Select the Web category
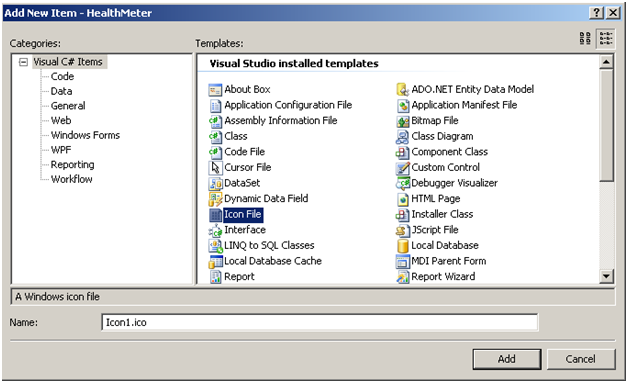628x383 pixels. (61, 121)
